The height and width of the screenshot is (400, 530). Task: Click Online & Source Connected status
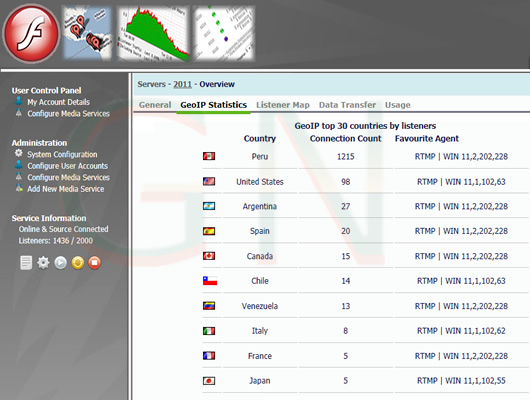coord(64,229)
